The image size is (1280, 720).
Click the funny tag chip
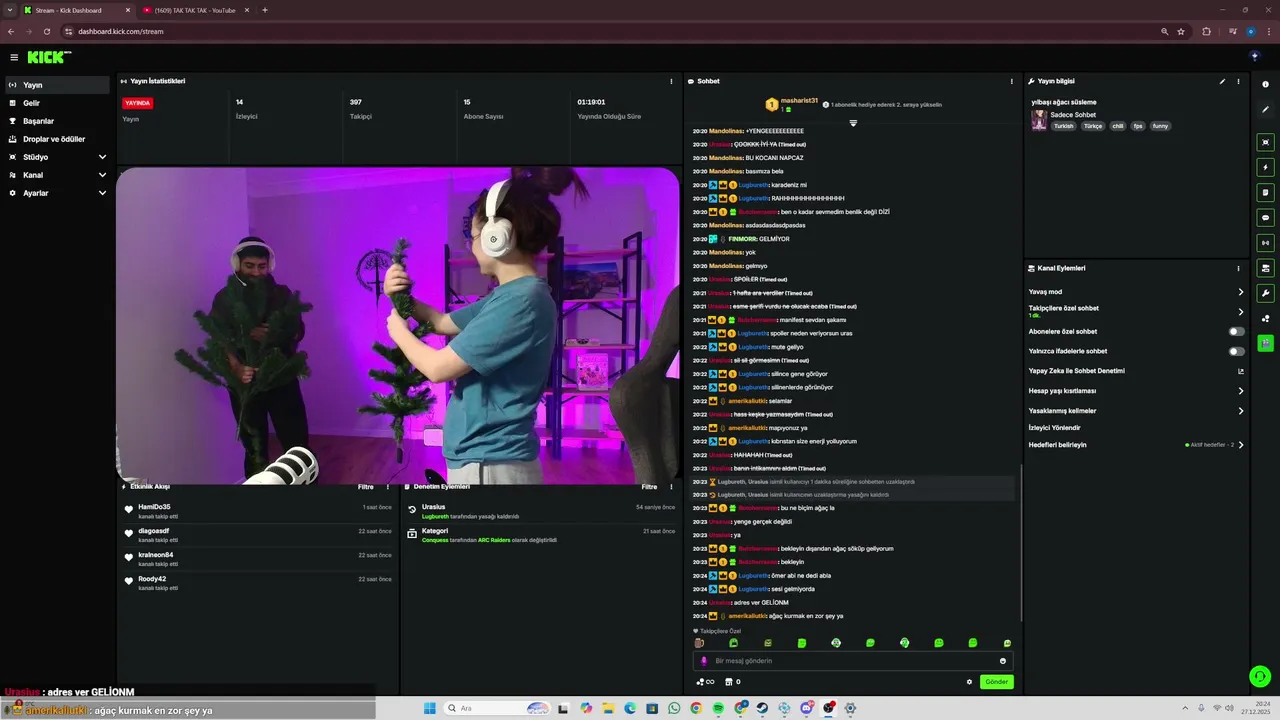[x=1160, y=126]
